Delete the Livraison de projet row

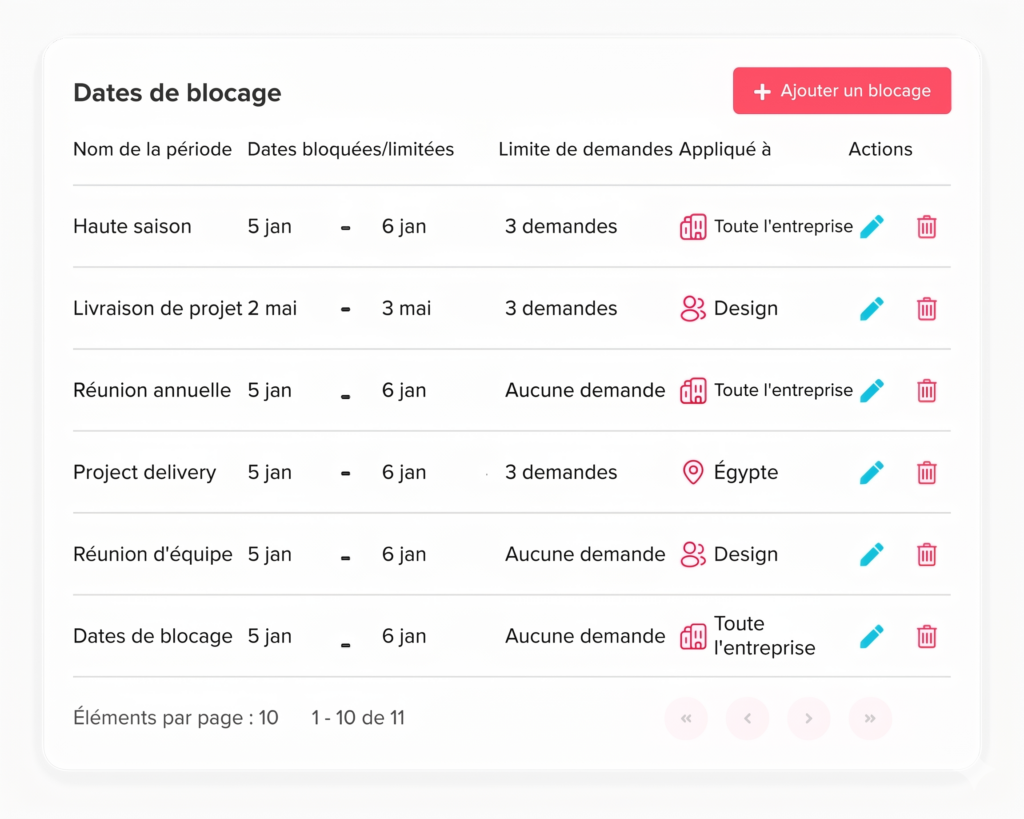(x=926, y=308)
